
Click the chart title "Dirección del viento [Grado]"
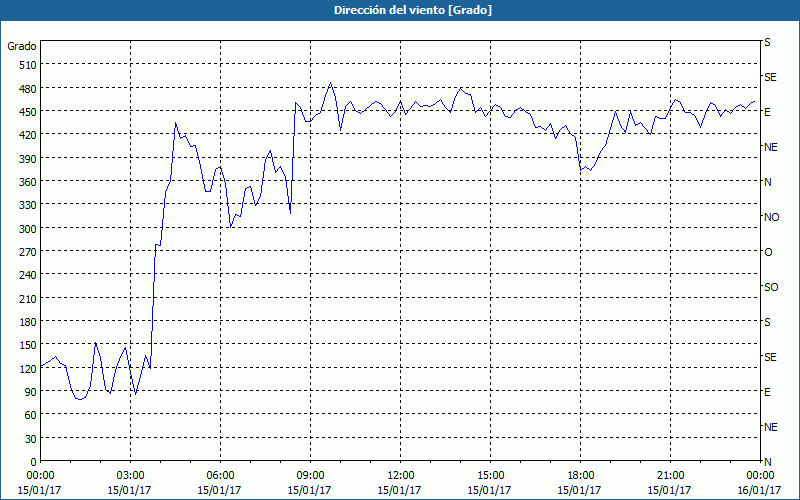click(413, 10)
